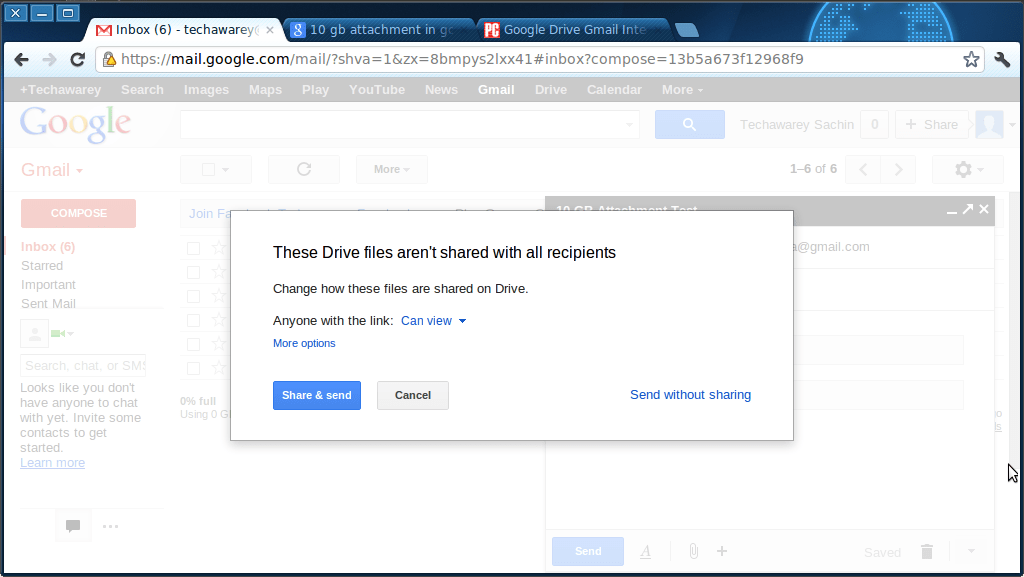Open search options dropdown arrow
This screenshot has height=577, width=1024.
click(x=630, y=124)
